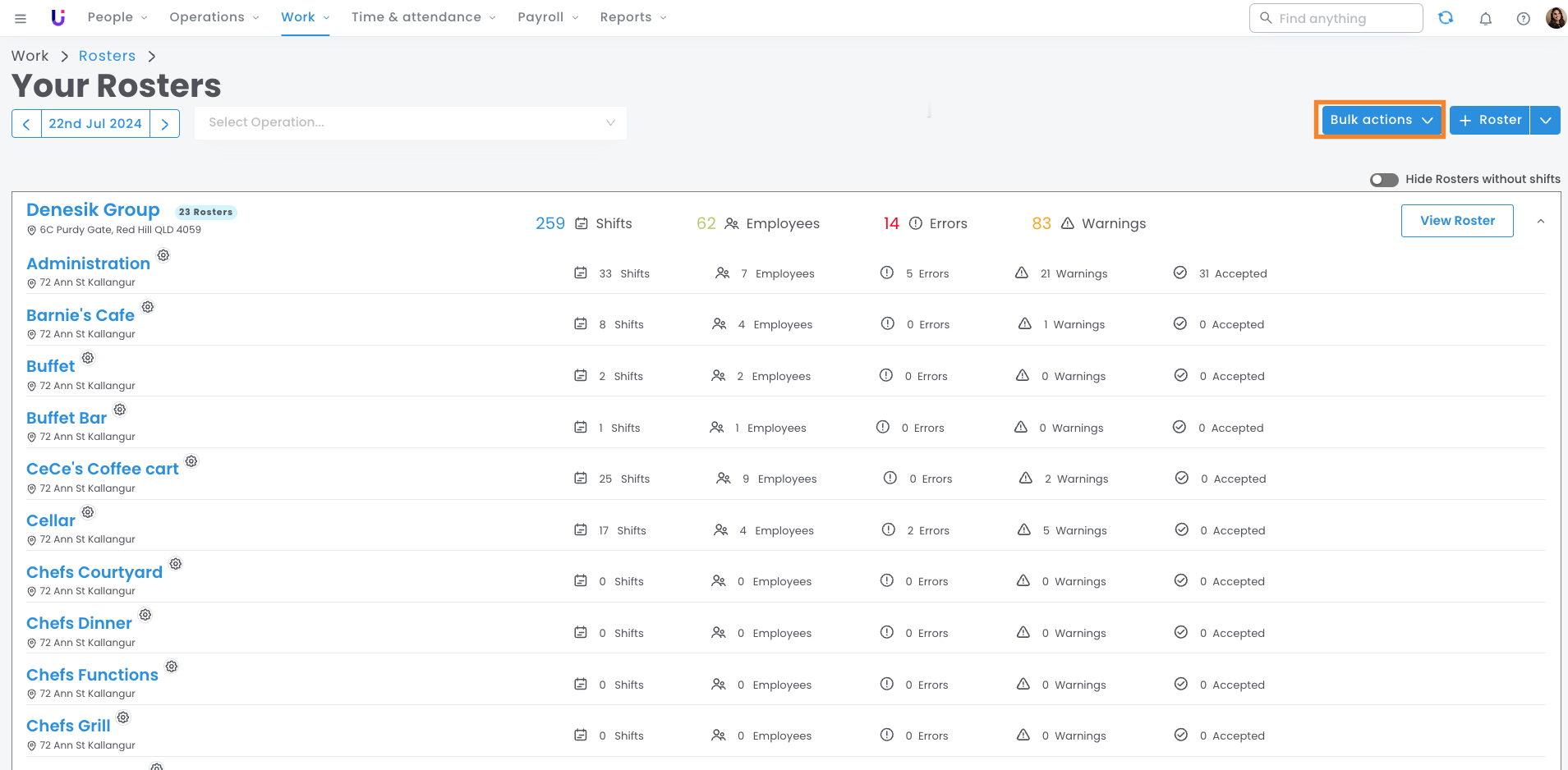
Task: Click the user profile avatar
Action: [1555, 18]
